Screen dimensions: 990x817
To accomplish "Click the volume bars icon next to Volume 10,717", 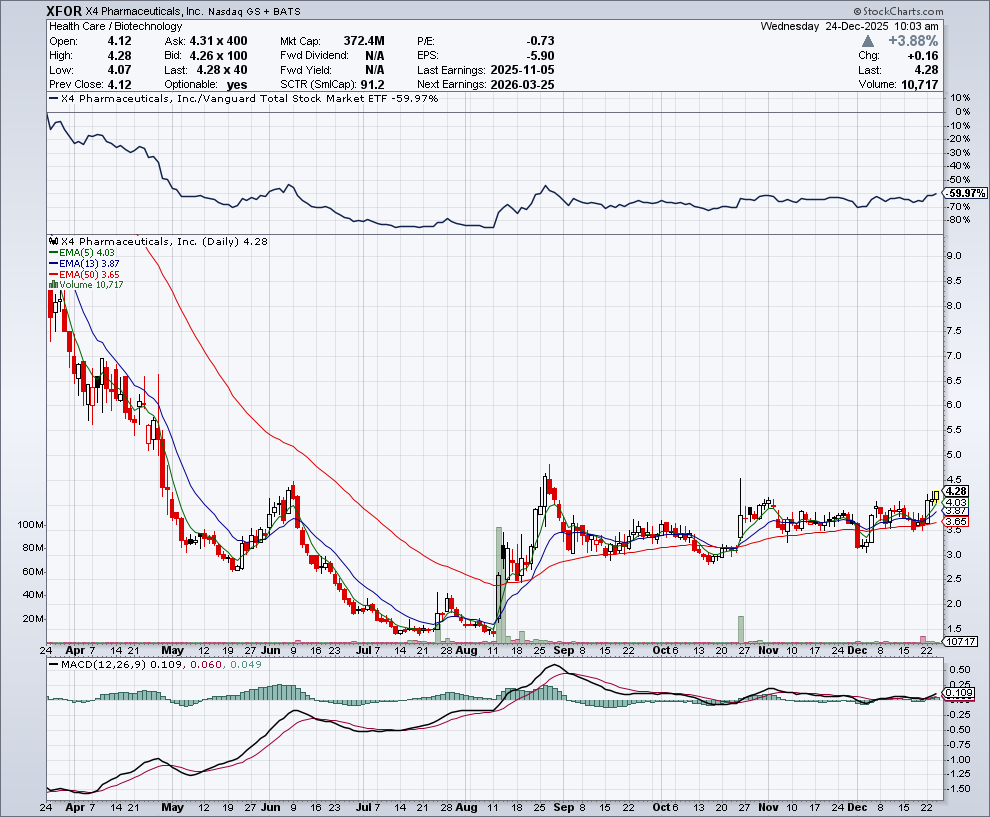I will coord(53,285).
